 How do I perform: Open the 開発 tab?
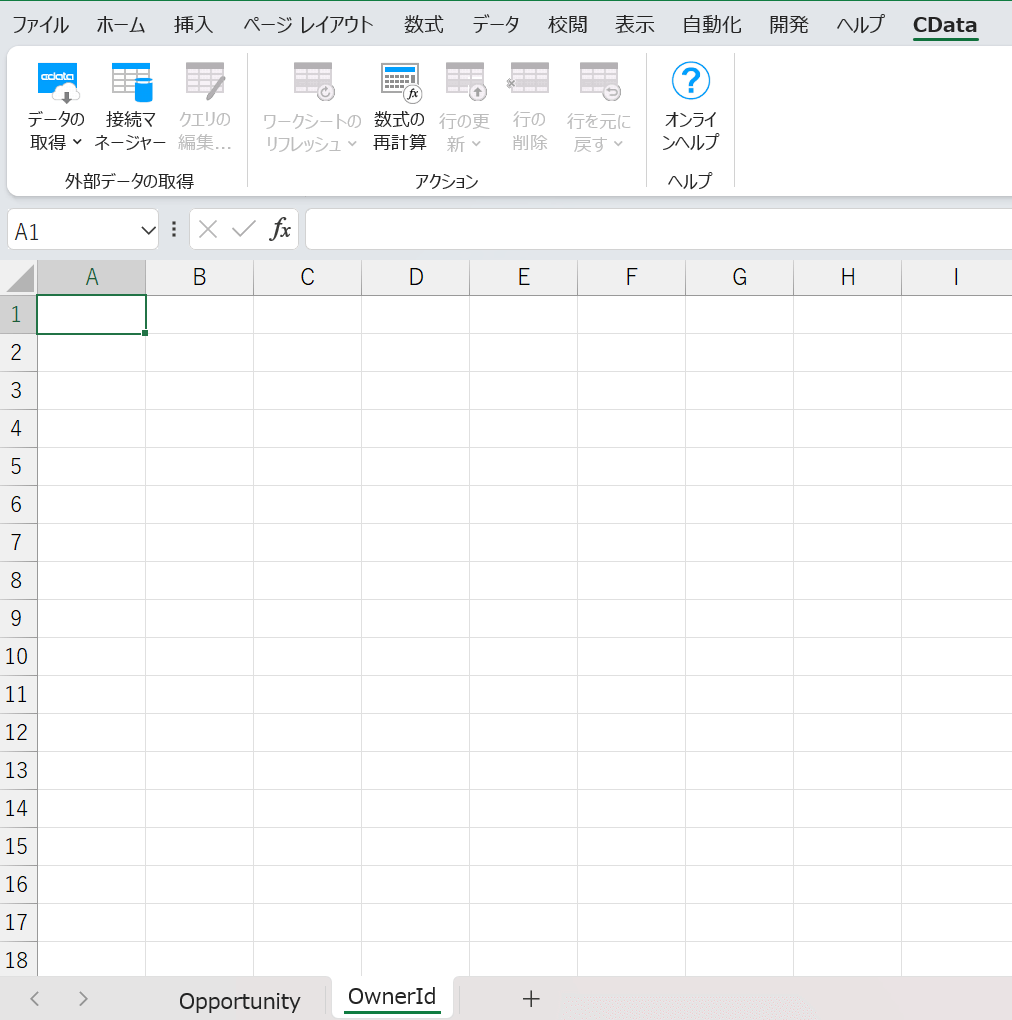point(788,25)
